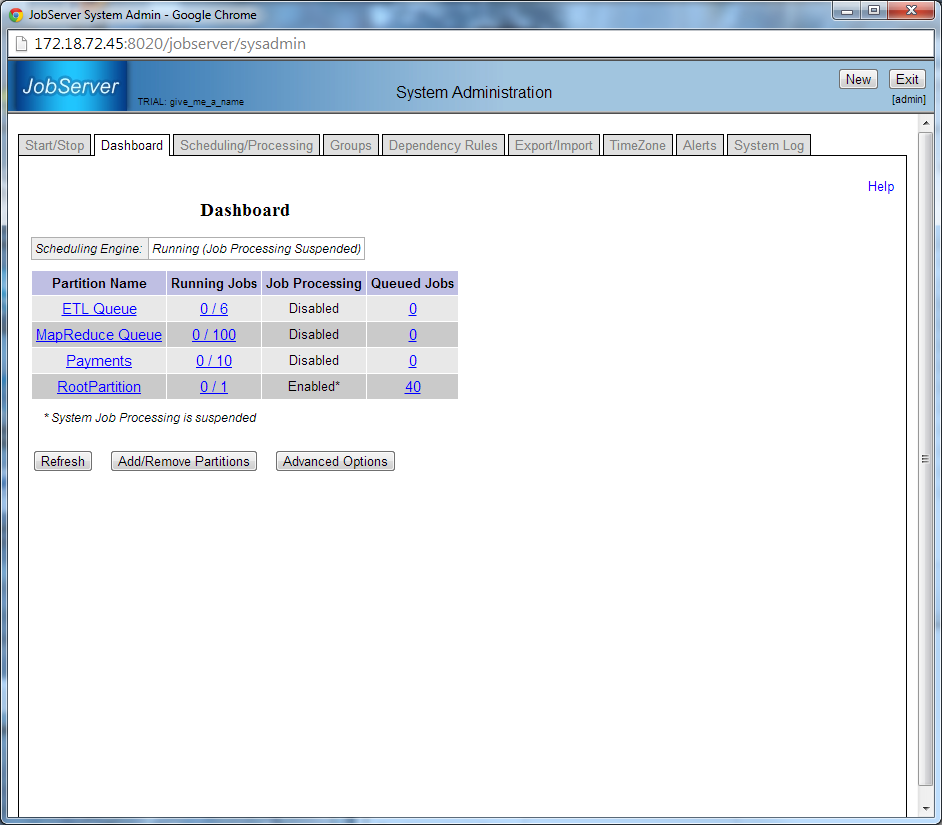Screen dimensions: 942x825
Task: Open Advanced Options
Action: (x=335, y=462)
